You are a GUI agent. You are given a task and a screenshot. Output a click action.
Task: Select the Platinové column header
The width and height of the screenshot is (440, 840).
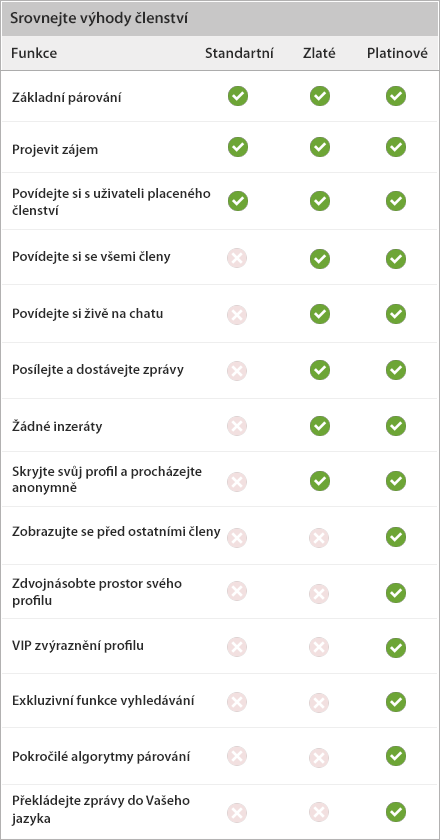coord(397,53)
